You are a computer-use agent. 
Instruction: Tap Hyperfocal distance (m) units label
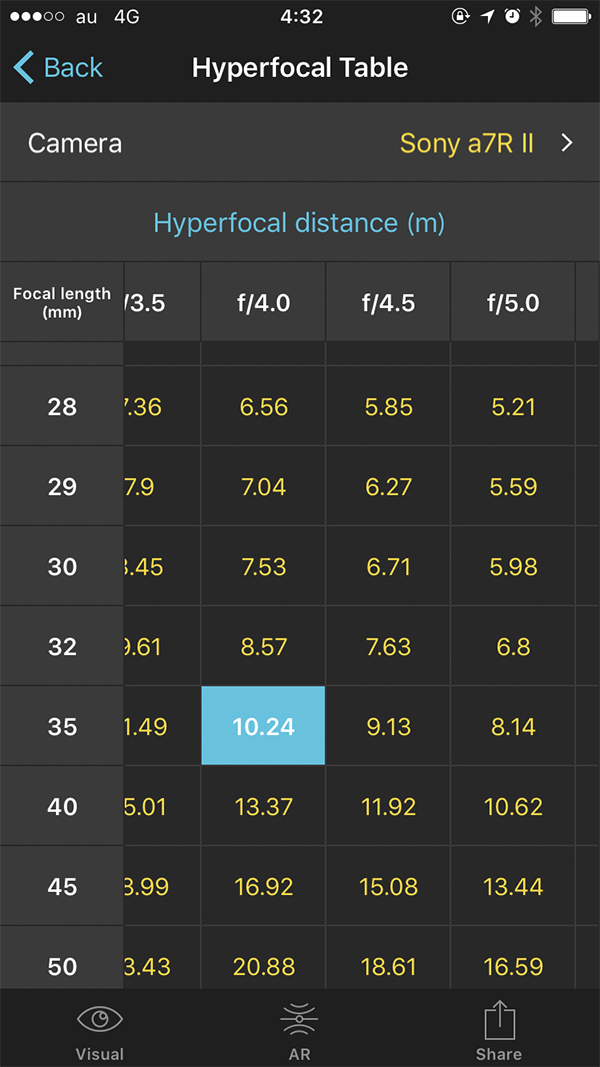click(299, 223)
